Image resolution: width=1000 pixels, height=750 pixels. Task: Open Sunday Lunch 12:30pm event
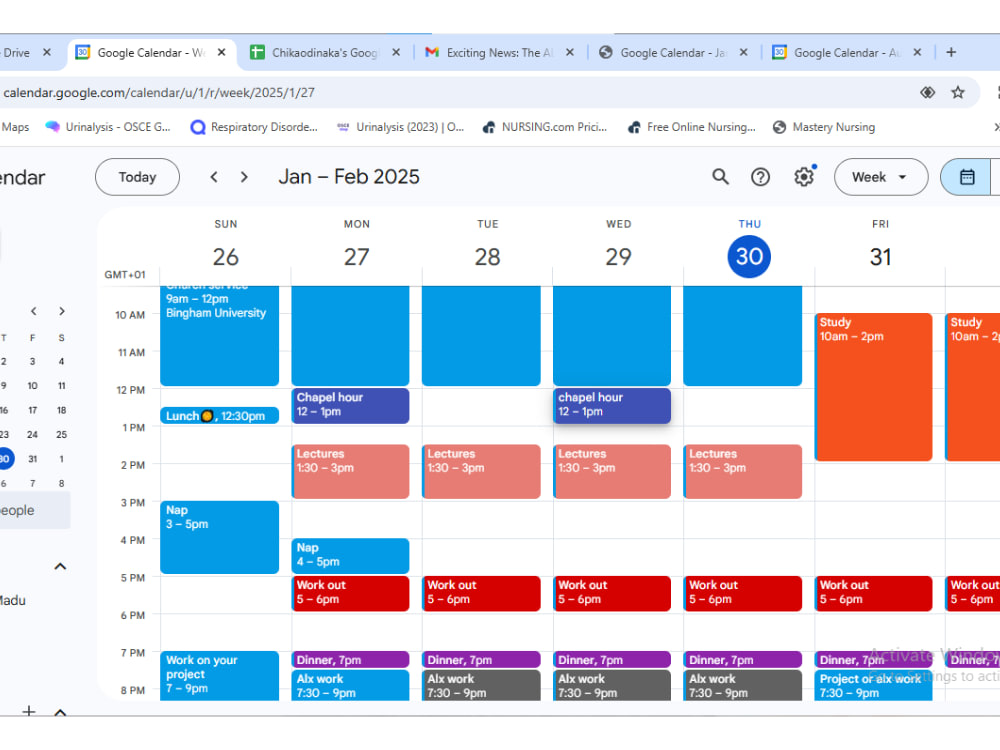coord(219,416)
